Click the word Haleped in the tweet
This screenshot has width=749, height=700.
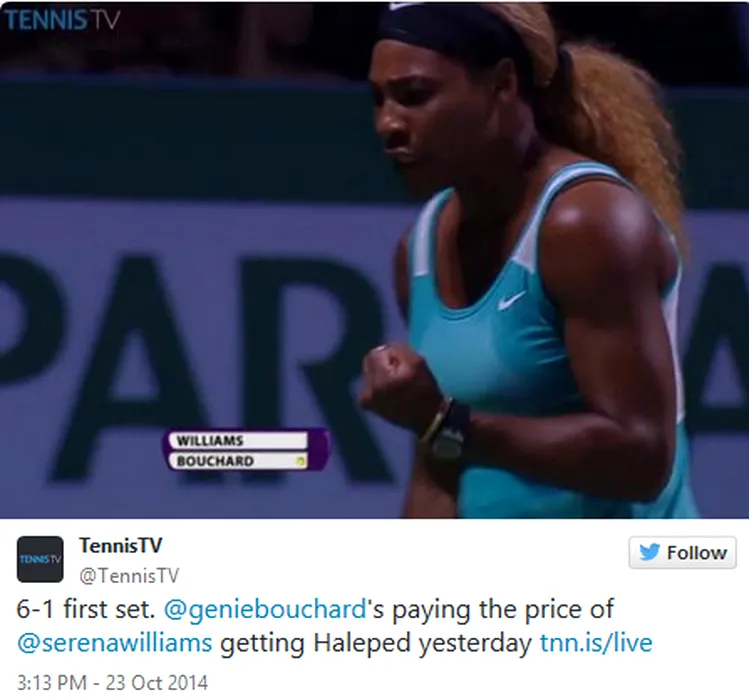(362, 643)
